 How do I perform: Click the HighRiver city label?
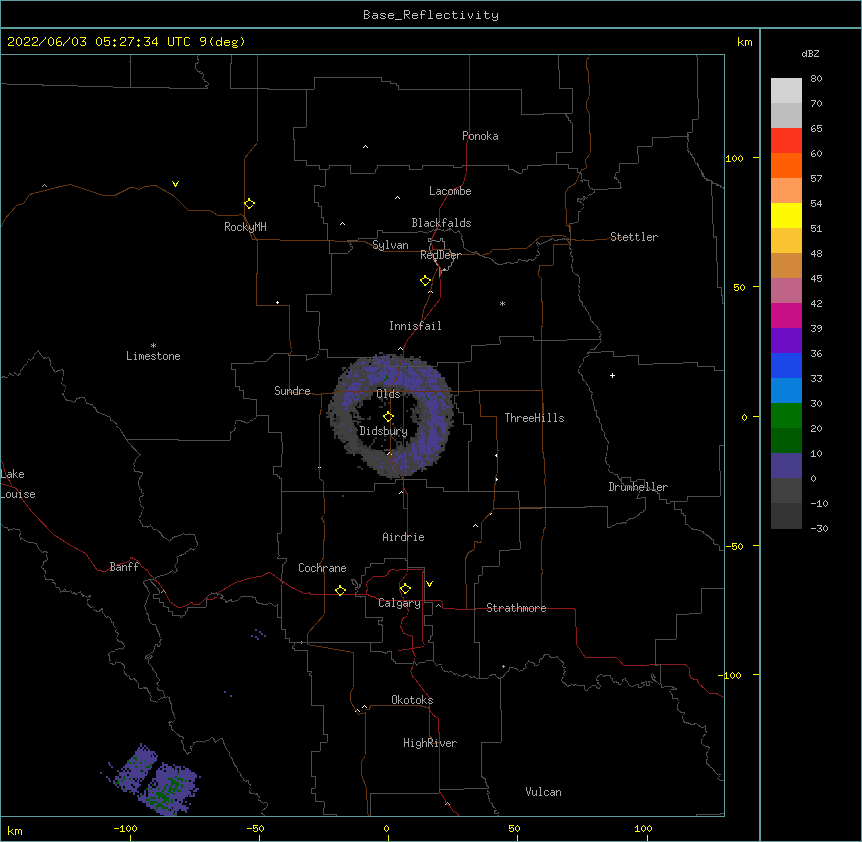[430, 743]
